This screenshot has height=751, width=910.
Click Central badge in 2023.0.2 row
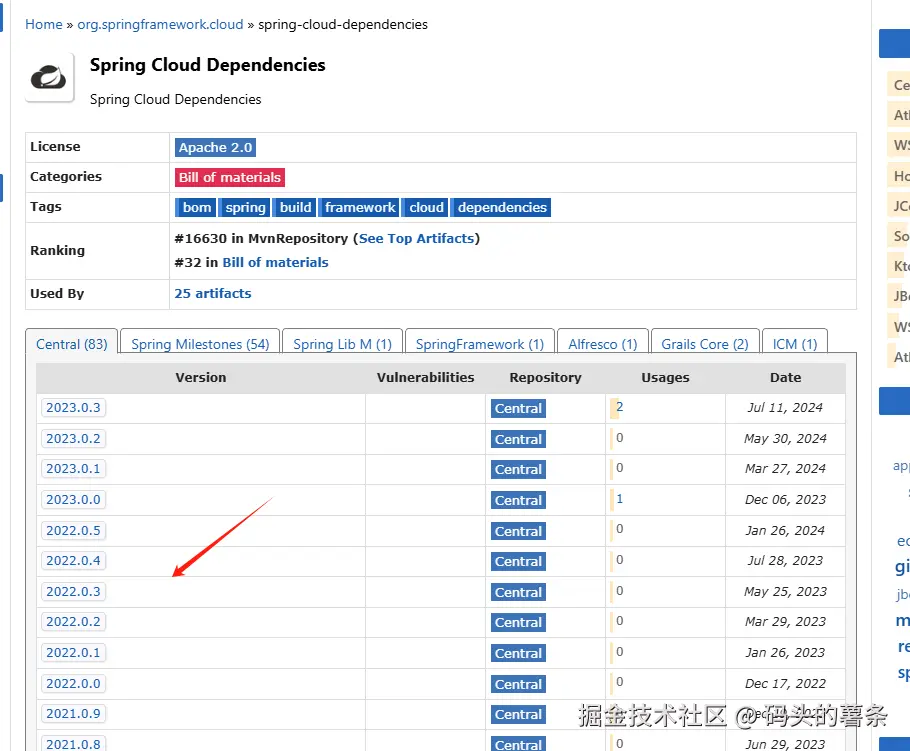[518, 439]
